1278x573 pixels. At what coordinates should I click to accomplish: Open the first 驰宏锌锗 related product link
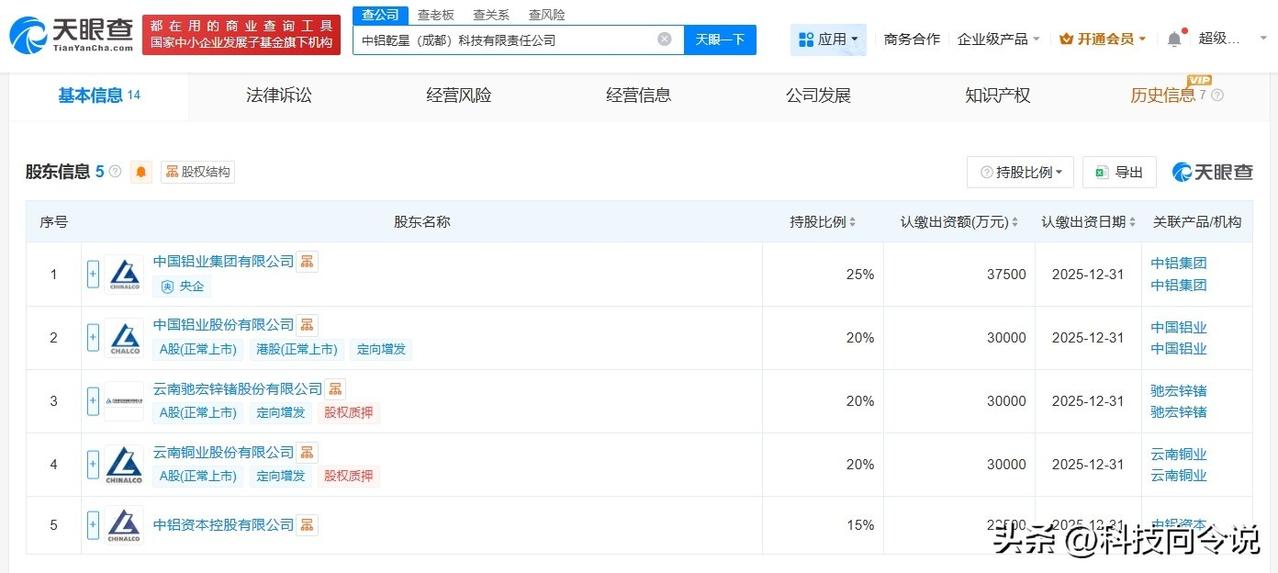[1179, 391]
